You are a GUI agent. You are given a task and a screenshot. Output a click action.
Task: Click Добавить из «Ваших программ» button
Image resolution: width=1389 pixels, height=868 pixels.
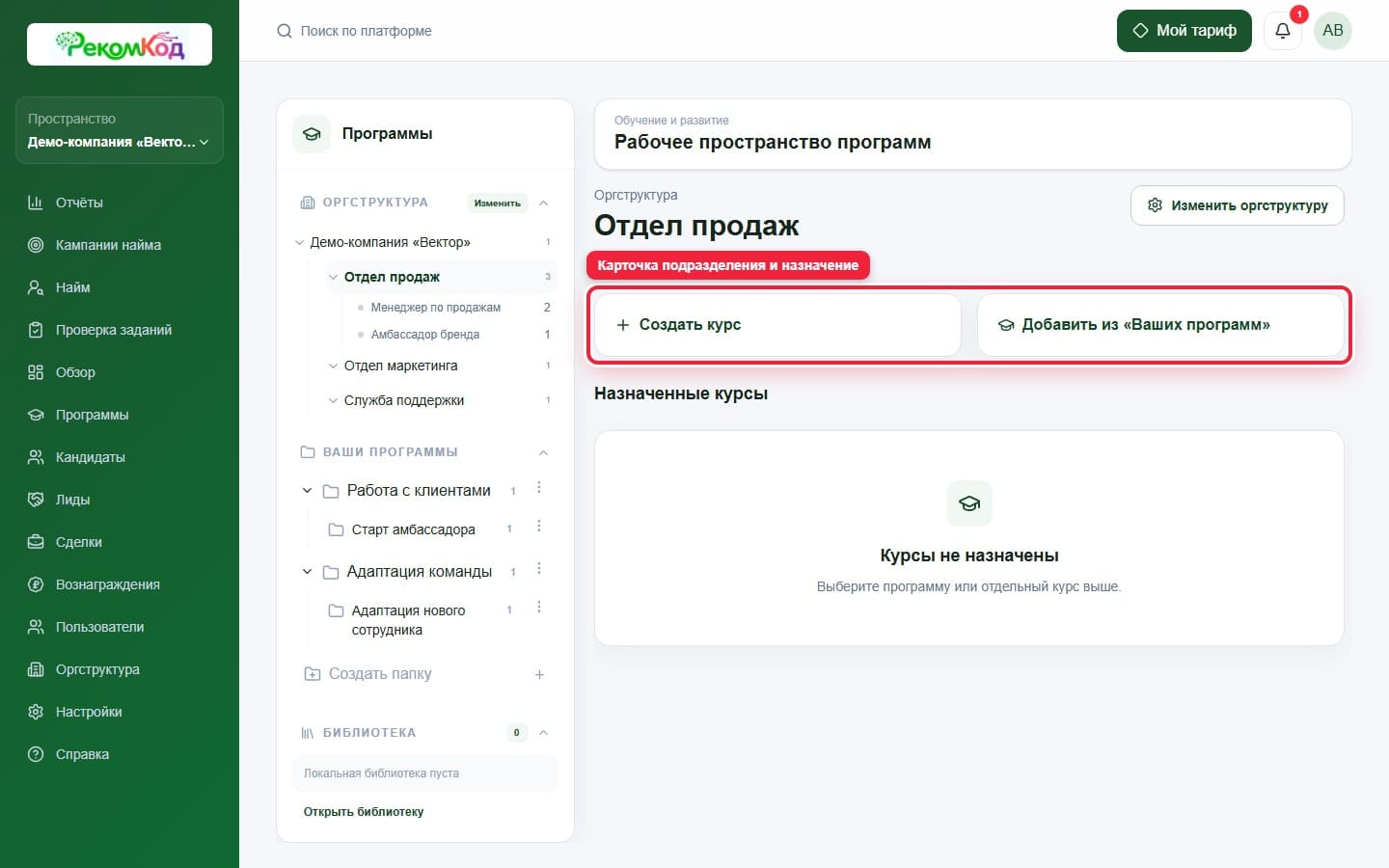pos(1160,325)
